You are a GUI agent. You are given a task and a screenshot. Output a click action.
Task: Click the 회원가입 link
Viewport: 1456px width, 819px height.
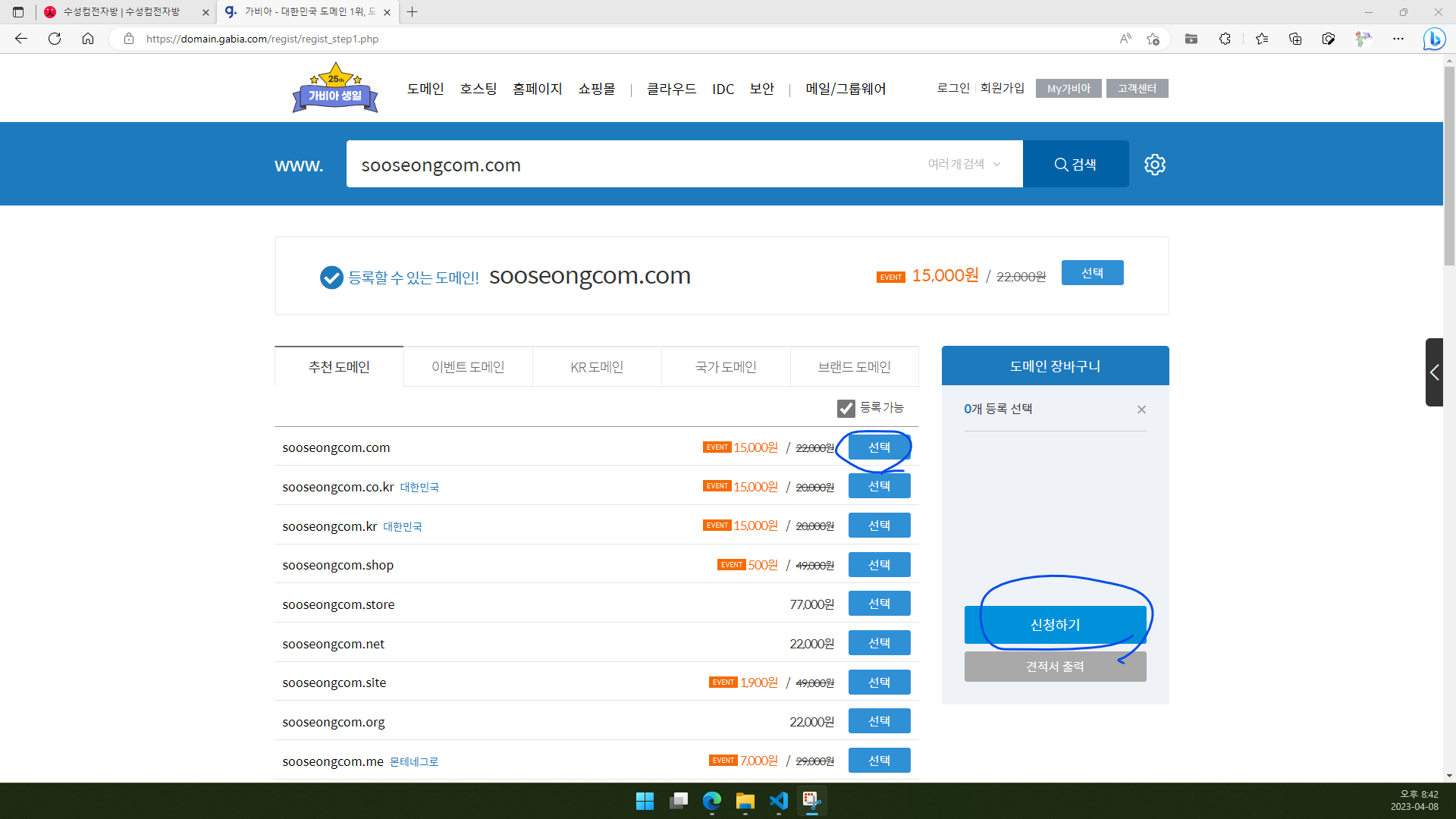(x=1002, y=88)
